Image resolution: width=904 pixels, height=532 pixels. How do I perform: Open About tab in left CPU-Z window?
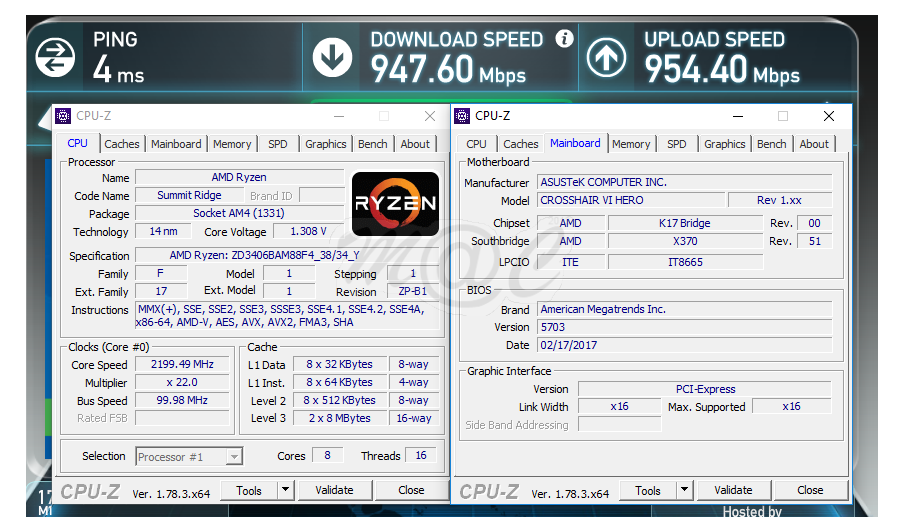point(415,144)
